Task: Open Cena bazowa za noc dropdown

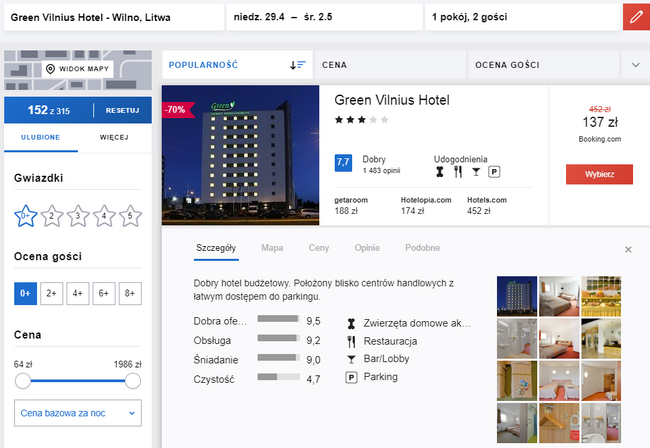Action: pos(78,413)
